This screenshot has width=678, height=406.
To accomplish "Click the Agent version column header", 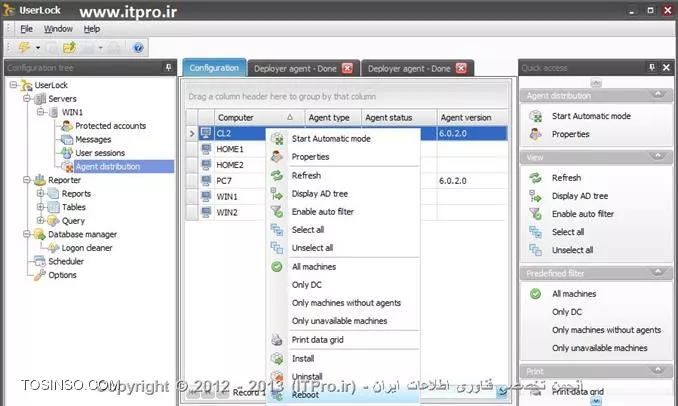I will point(472,117).
